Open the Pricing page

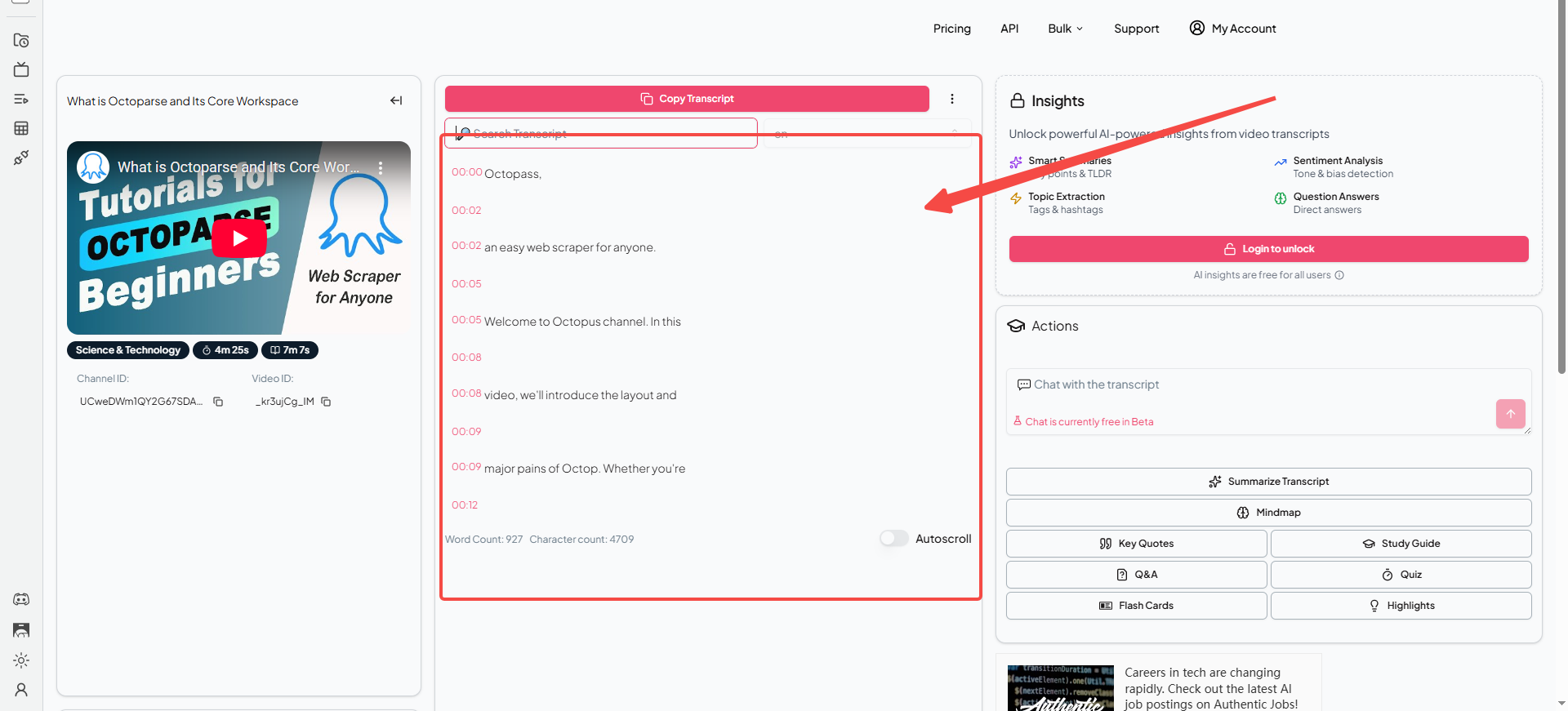point(951,29)
